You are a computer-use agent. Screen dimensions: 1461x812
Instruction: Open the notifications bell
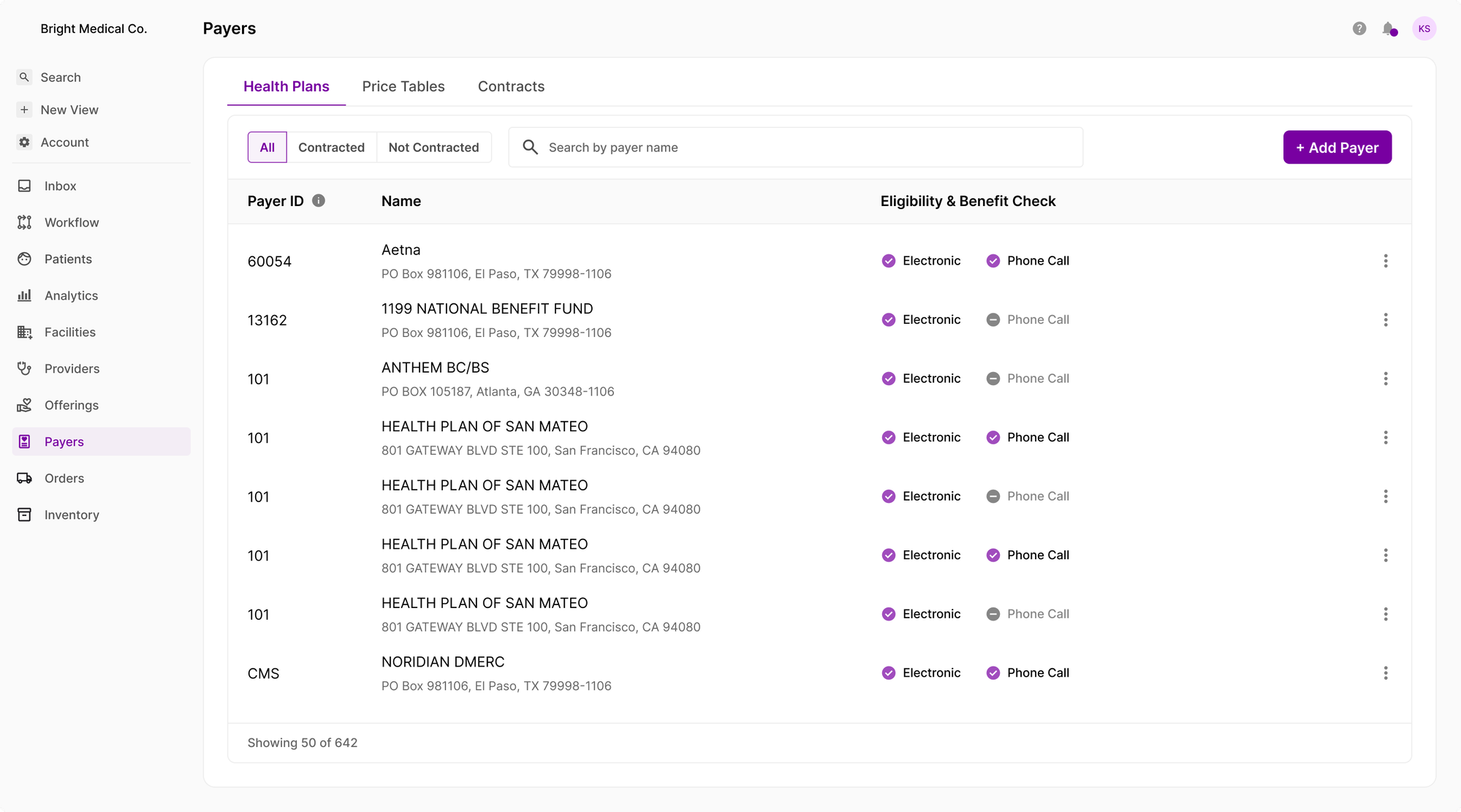(1388, 29)
